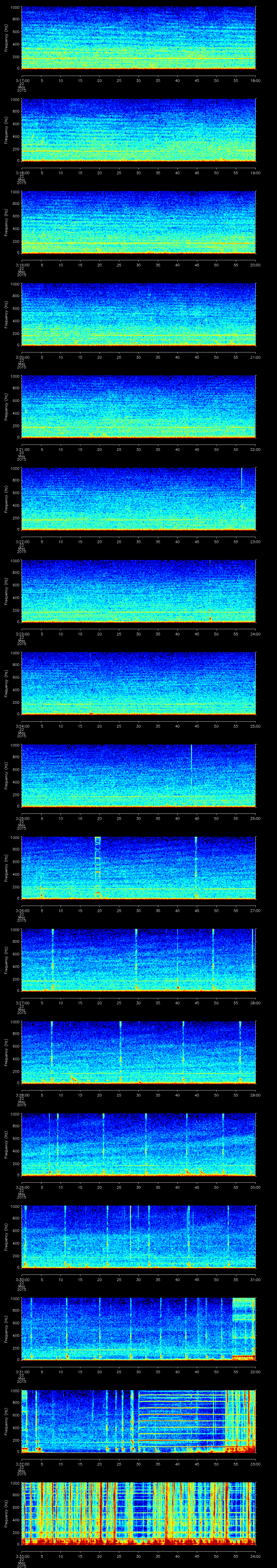The width and height of the screenshot is (277, 1568).
Task: Click the 30-second tick label under the 3:25:00 panel
Action: (x=139, y=818)
